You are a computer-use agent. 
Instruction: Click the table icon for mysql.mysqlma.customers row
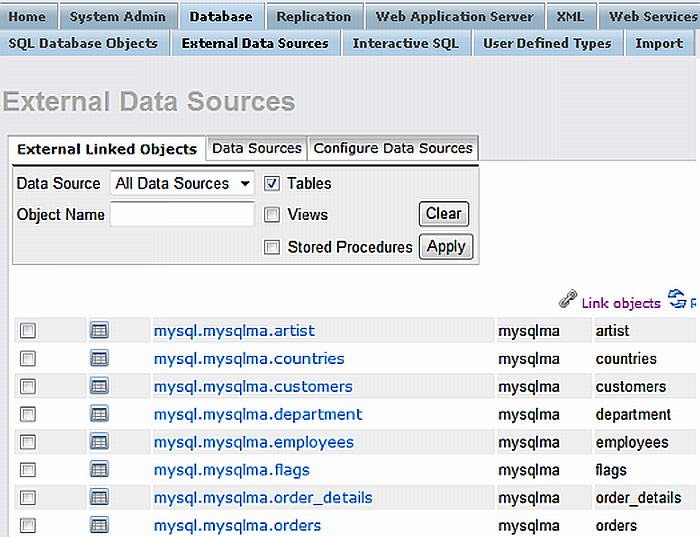click(99, 387)
